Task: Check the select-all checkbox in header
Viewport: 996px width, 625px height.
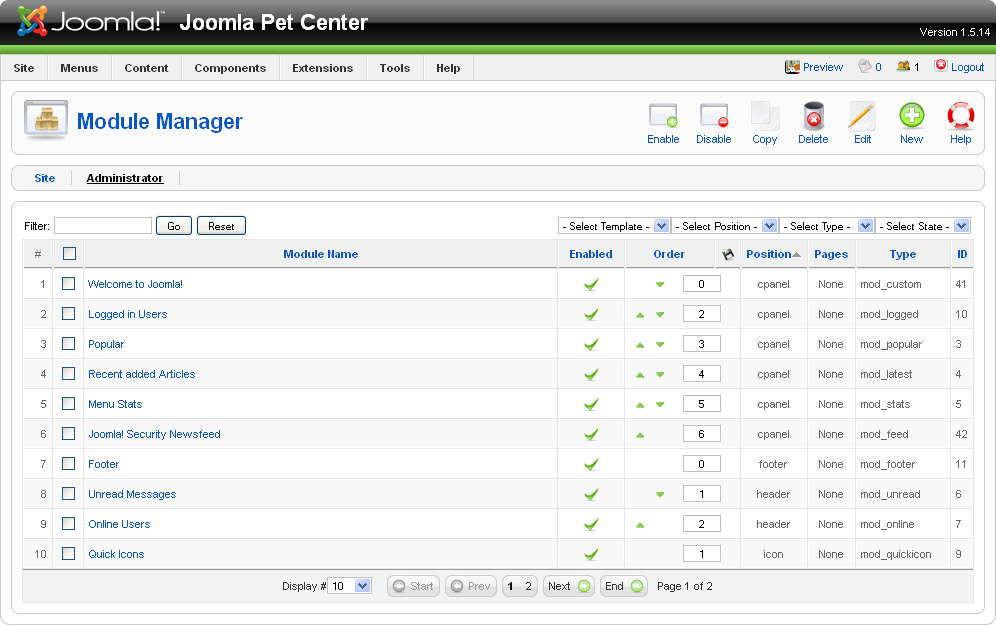Action: (69, 253)
